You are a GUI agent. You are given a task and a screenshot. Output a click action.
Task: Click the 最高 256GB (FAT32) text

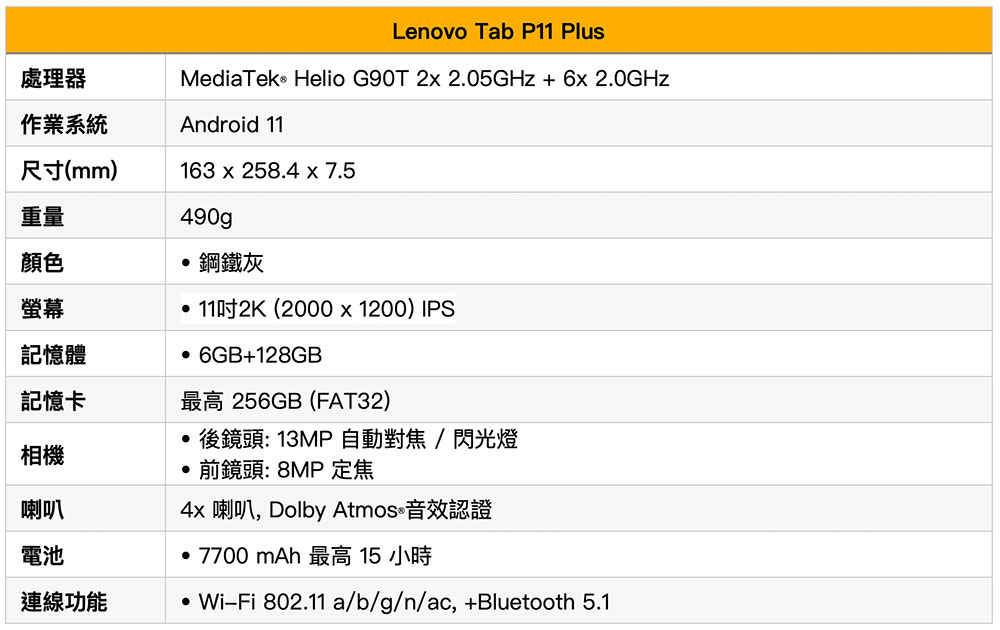285,401
